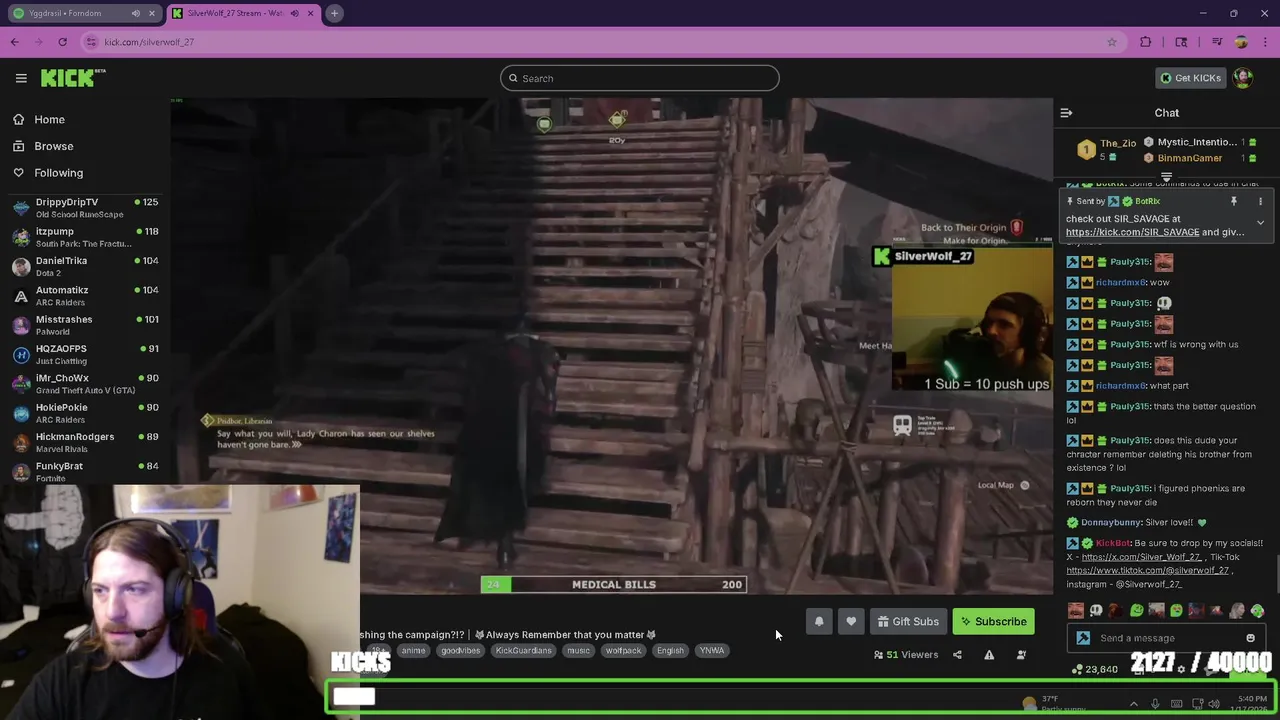The width and height of the screenshot is (1280, 720).
Task: Click The_Zio top gifter
Action: 1118,143
